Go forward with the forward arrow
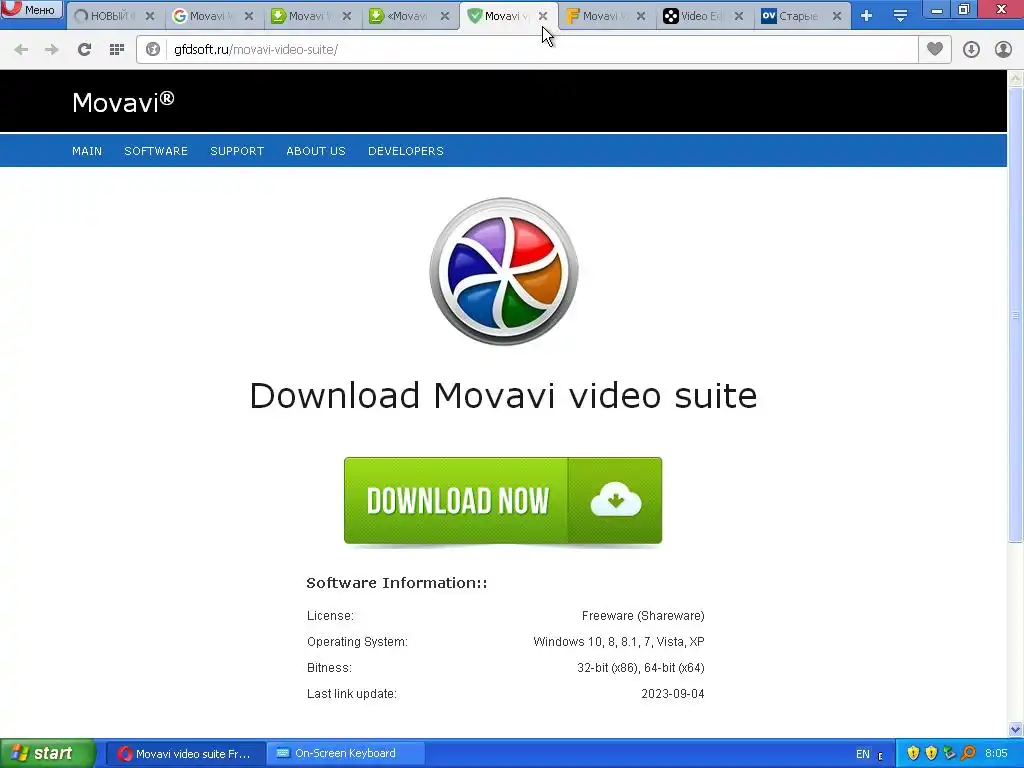Viewport: 1024px width, 768px height. pos(51,50)
